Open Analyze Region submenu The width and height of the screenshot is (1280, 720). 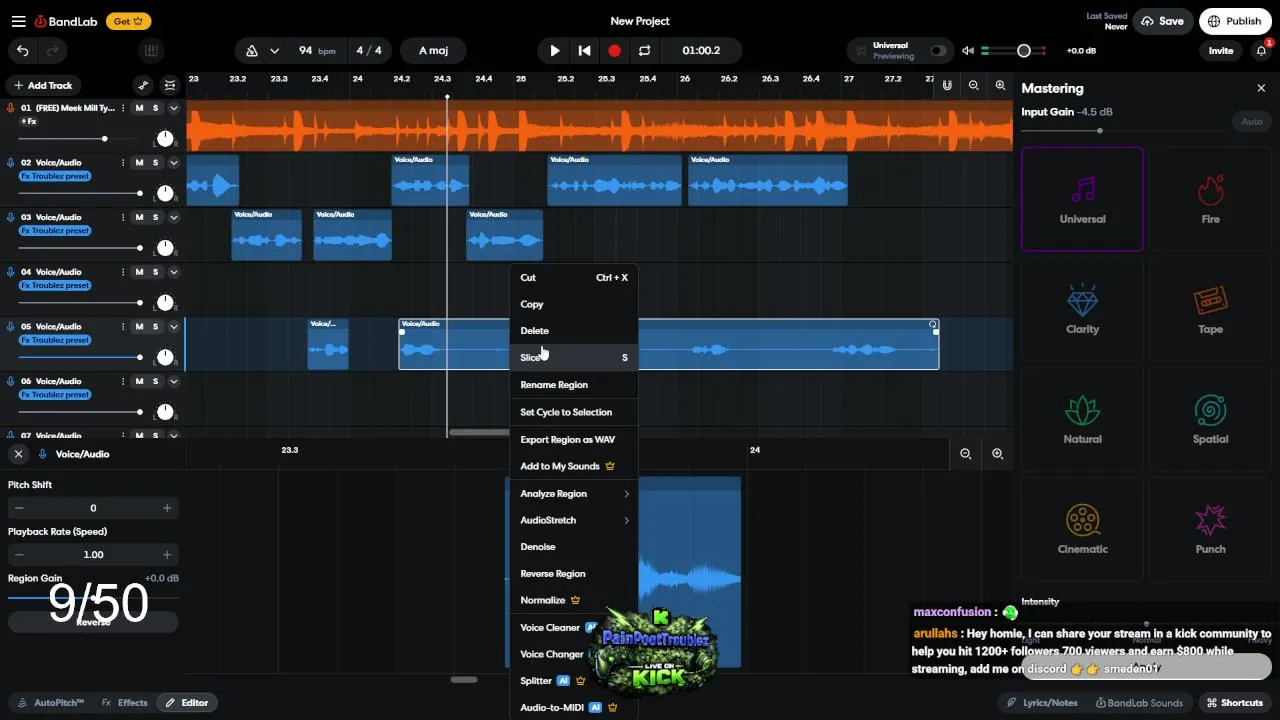tap(574, 494)
